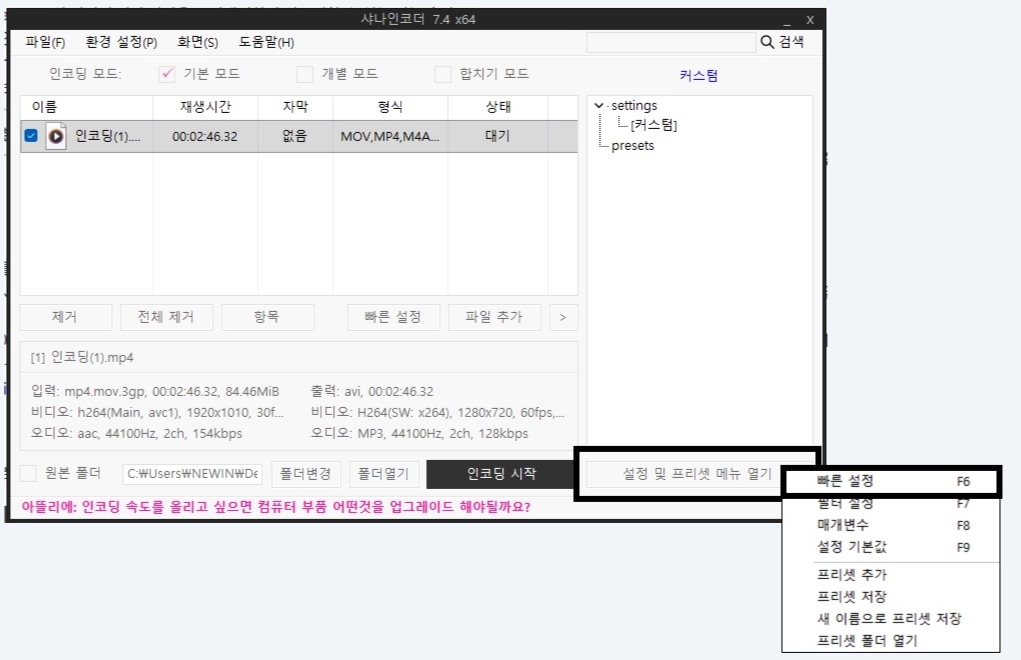Click the 제거 button
The height and width of the screenshot is (660, 1021).
(x=65, y=317)
